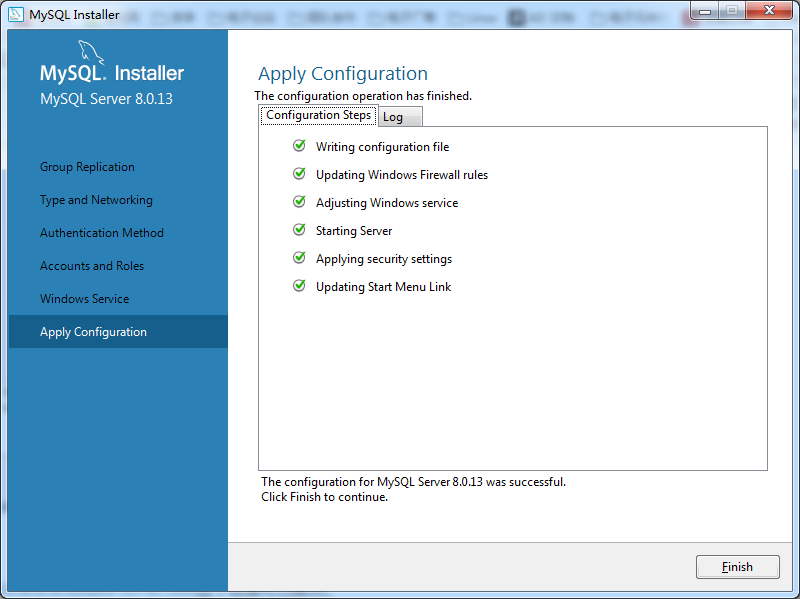Click the Updating Windows Firewall rules checkmark icon
Image resolution: width=800 pixels, height=599 pixels.
tap(299, 174)
